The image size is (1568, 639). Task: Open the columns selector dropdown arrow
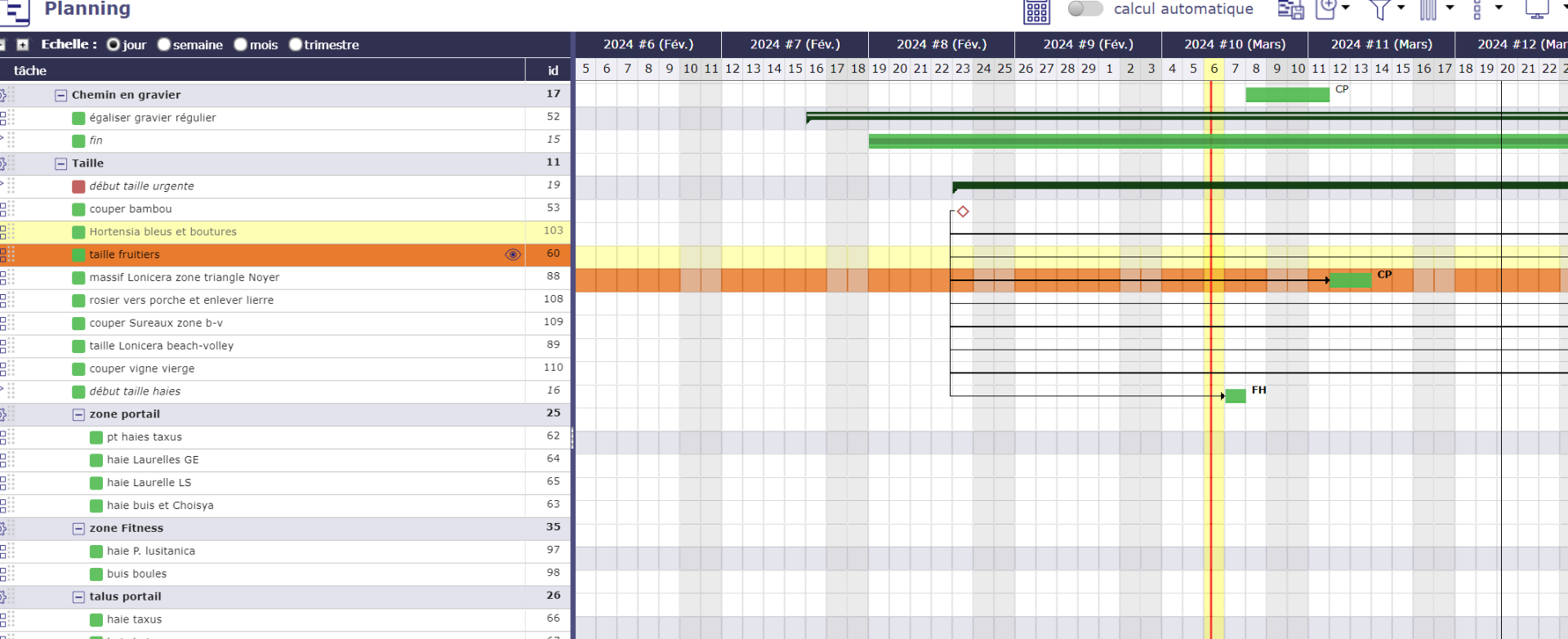(1450, 8)
